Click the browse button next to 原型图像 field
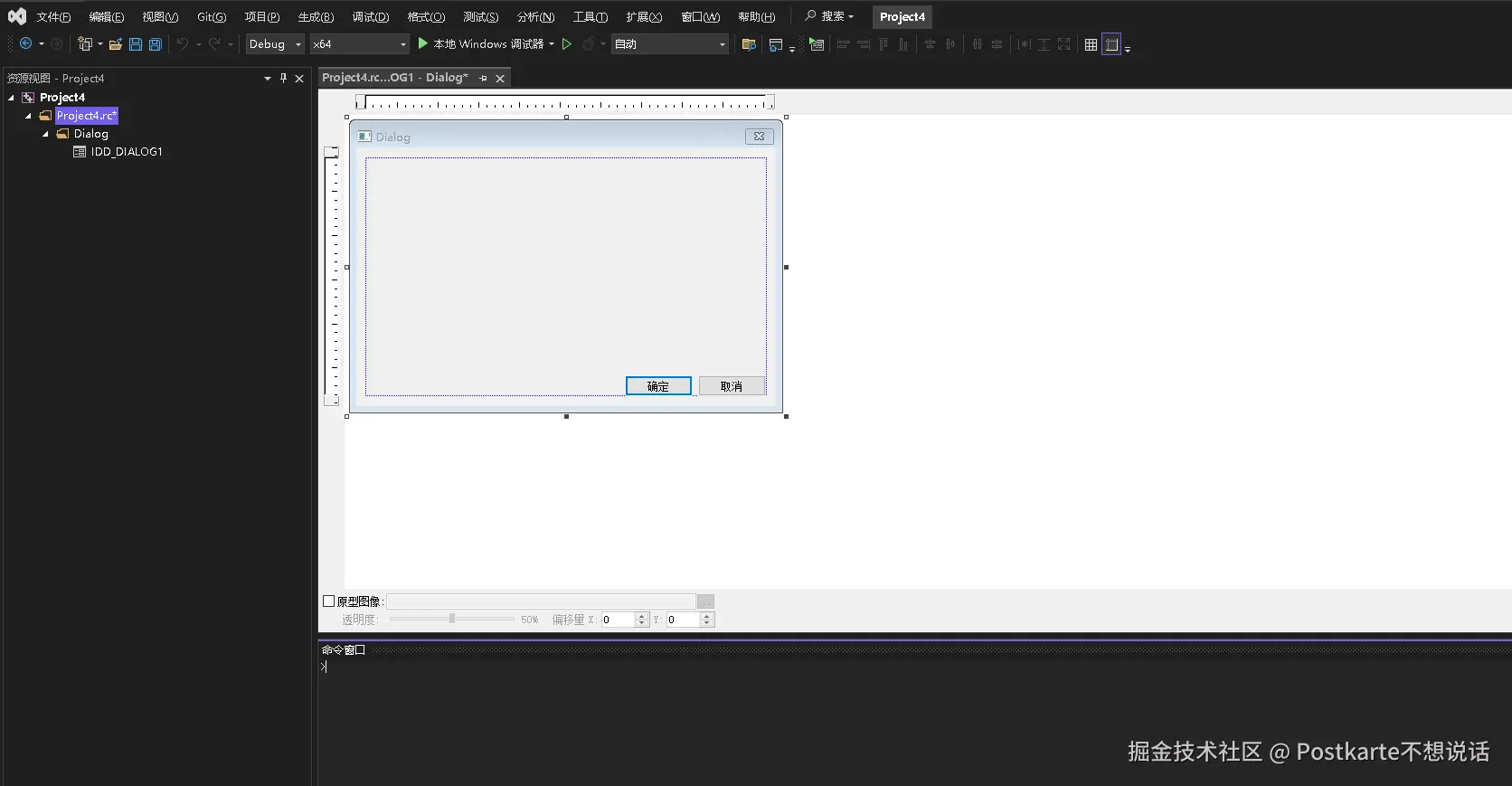Screen dimensions: 1512x786 click(705, 601)
